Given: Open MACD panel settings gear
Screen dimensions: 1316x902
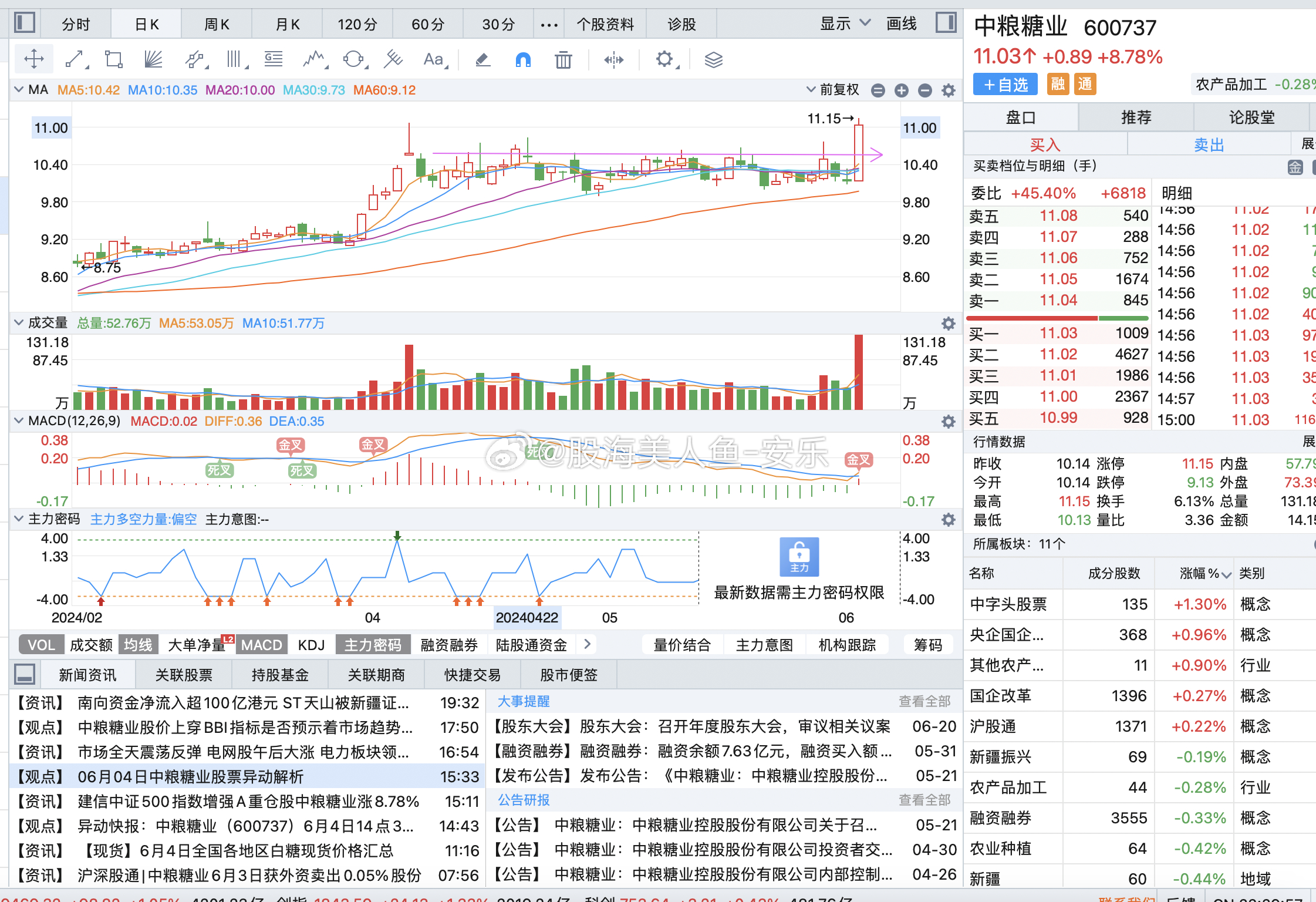Looking at the screenshot, I should click(x=949, y=422).
